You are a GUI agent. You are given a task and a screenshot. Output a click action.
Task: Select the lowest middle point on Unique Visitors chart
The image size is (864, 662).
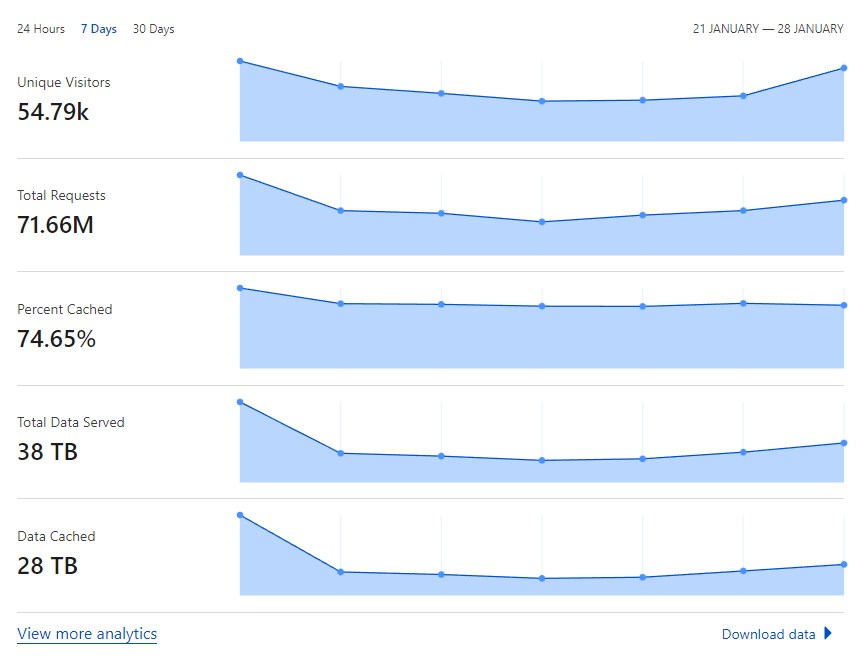click(542, 101)
